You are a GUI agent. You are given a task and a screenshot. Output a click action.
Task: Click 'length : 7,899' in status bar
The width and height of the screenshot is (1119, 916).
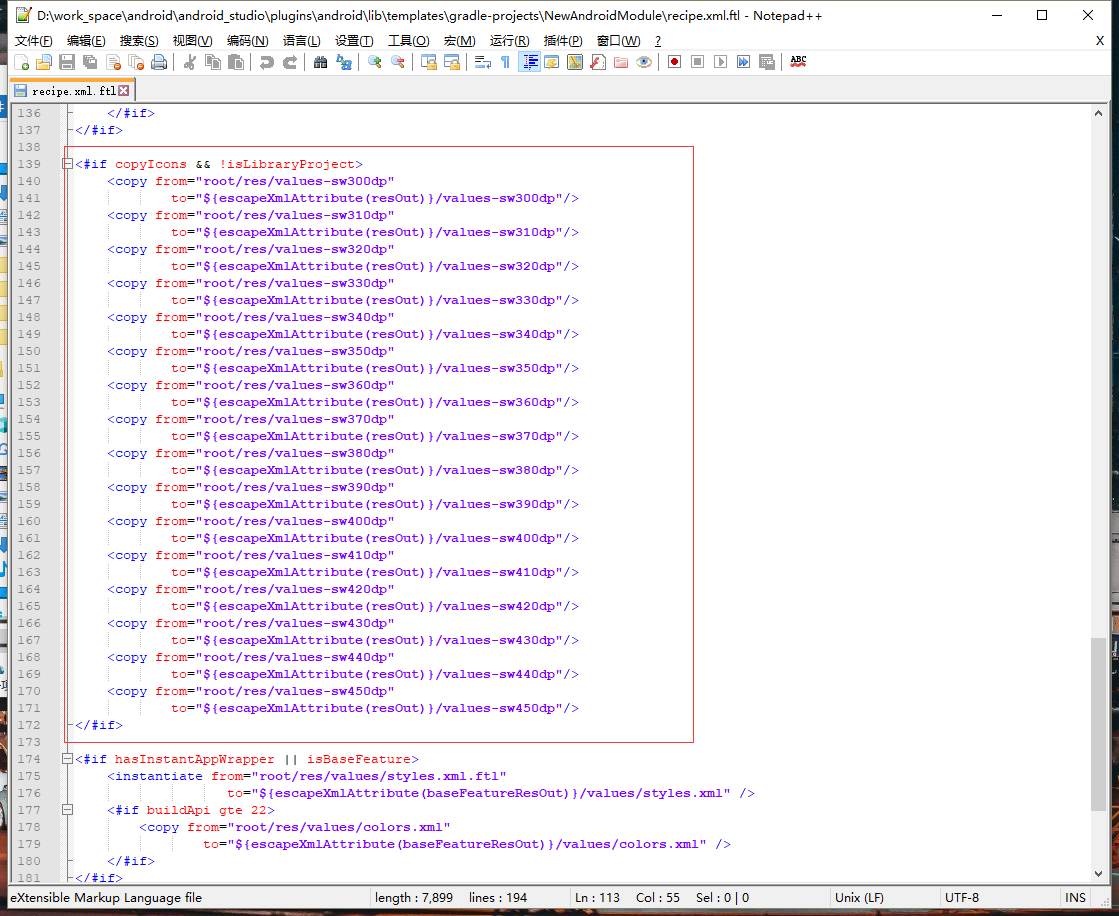click(414, 898)
